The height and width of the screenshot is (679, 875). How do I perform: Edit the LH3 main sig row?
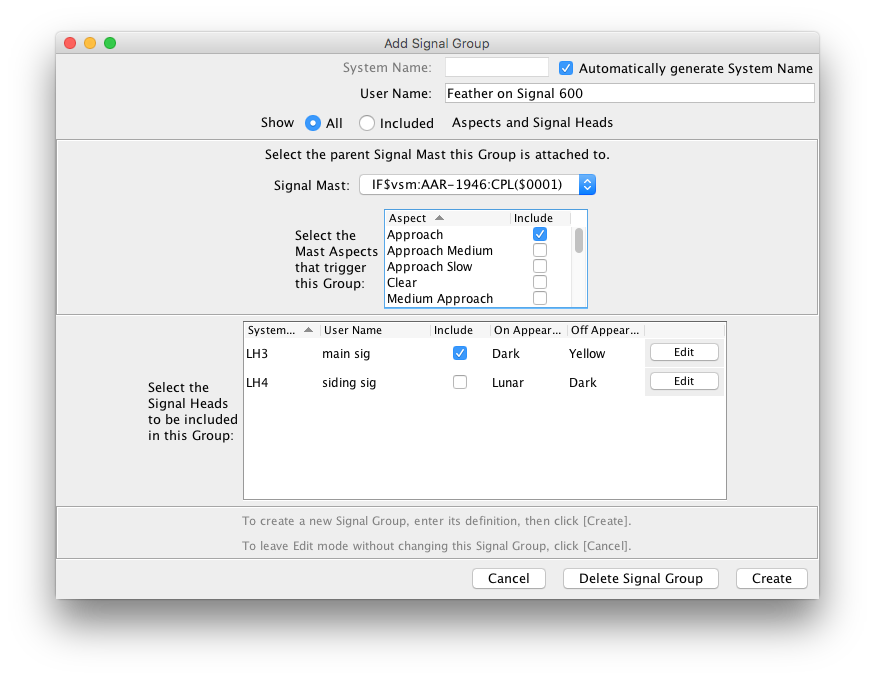(684, 352)
